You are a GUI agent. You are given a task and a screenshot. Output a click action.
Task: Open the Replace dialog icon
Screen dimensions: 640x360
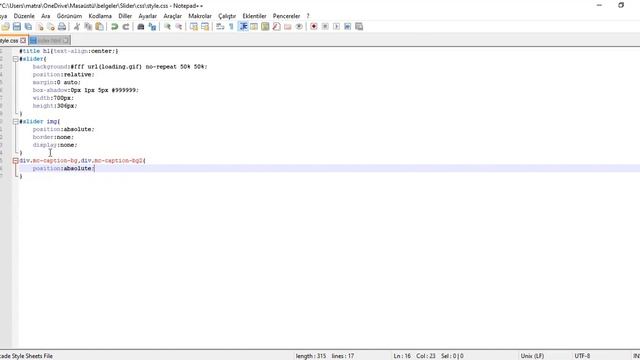pos(152,27)
